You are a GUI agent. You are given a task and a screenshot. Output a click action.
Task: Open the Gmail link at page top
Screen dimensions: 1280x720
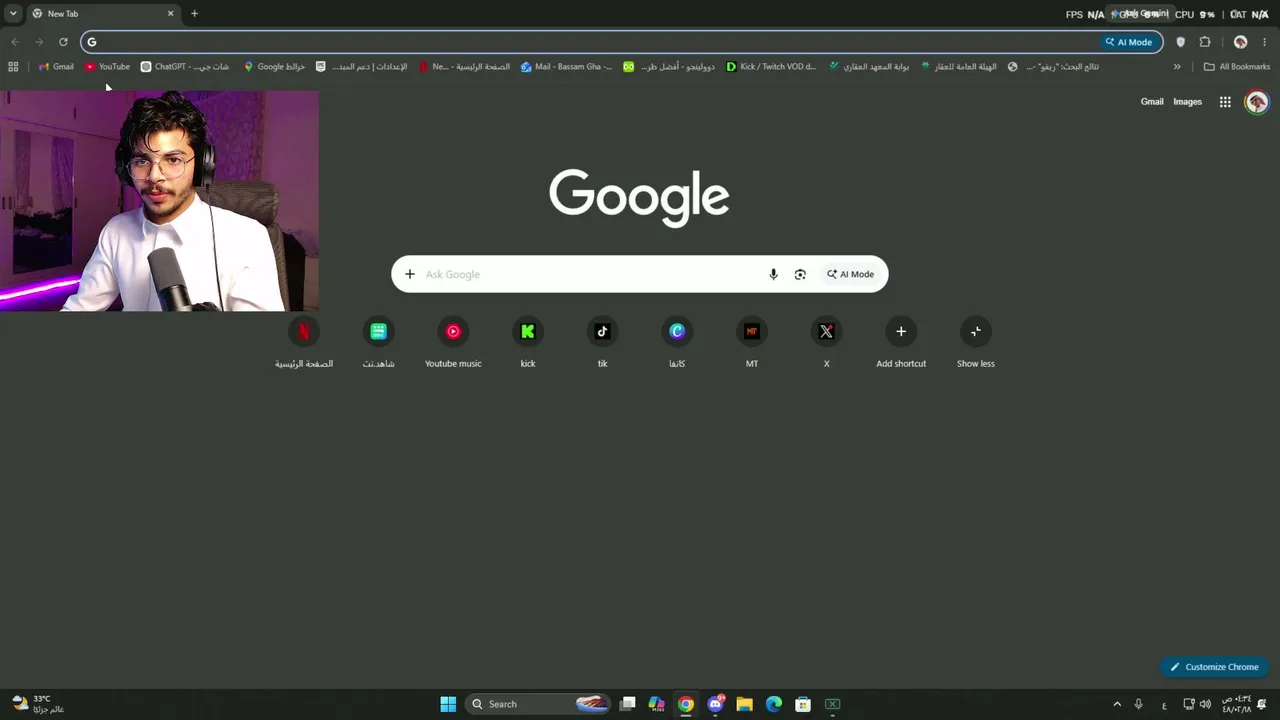[1152, 102]
